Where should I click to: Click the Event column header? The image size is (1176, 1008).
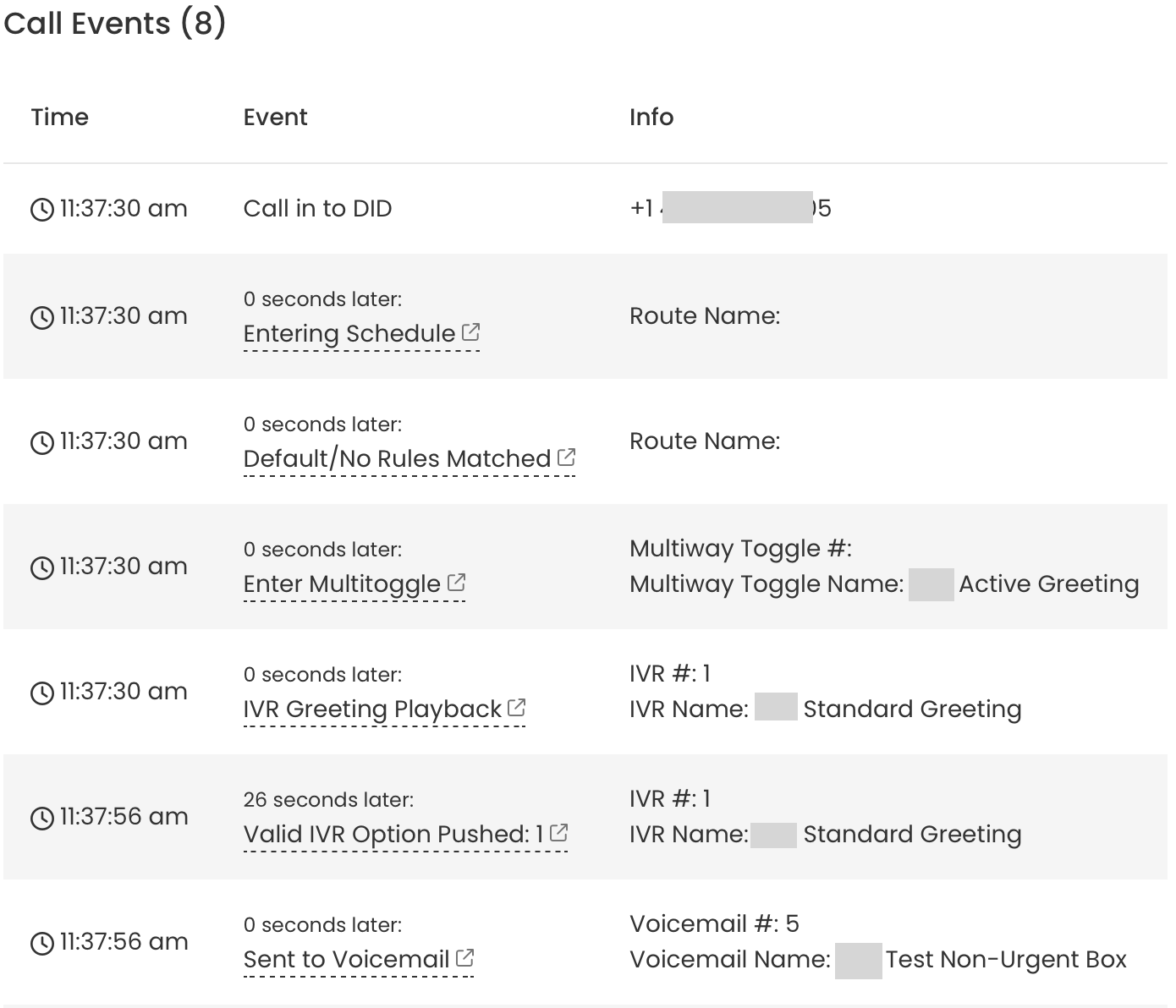(275, 117)
